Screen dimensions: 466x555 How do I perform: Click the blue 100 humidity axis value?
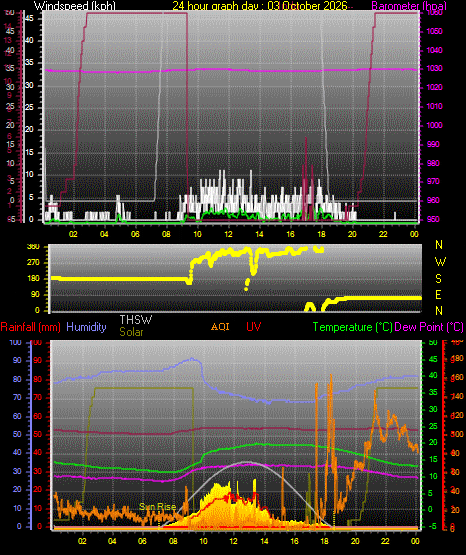[x=15, y=342]
